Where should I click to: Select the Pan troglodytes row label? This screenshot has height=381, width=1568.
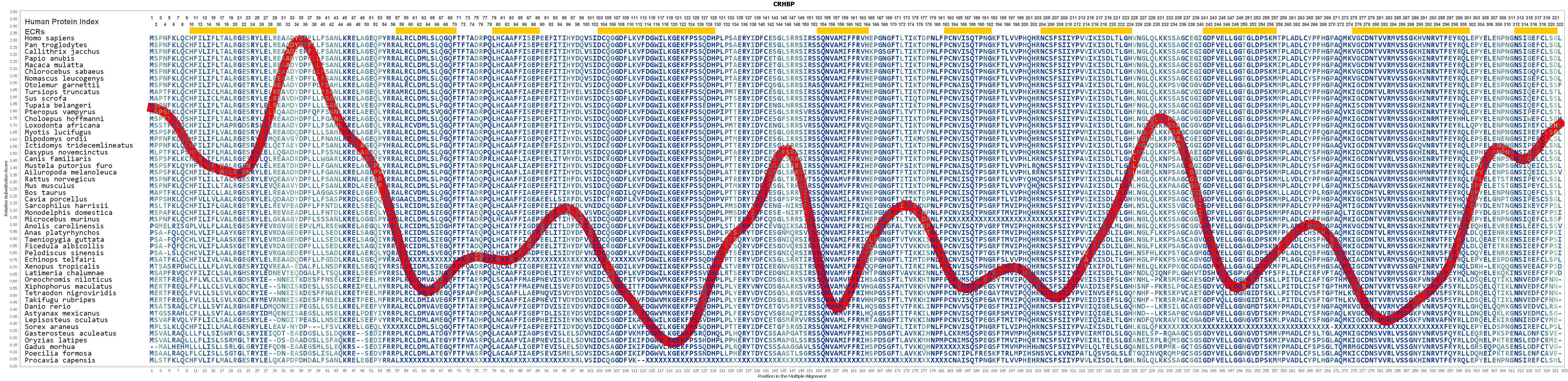tap(55, 45)
